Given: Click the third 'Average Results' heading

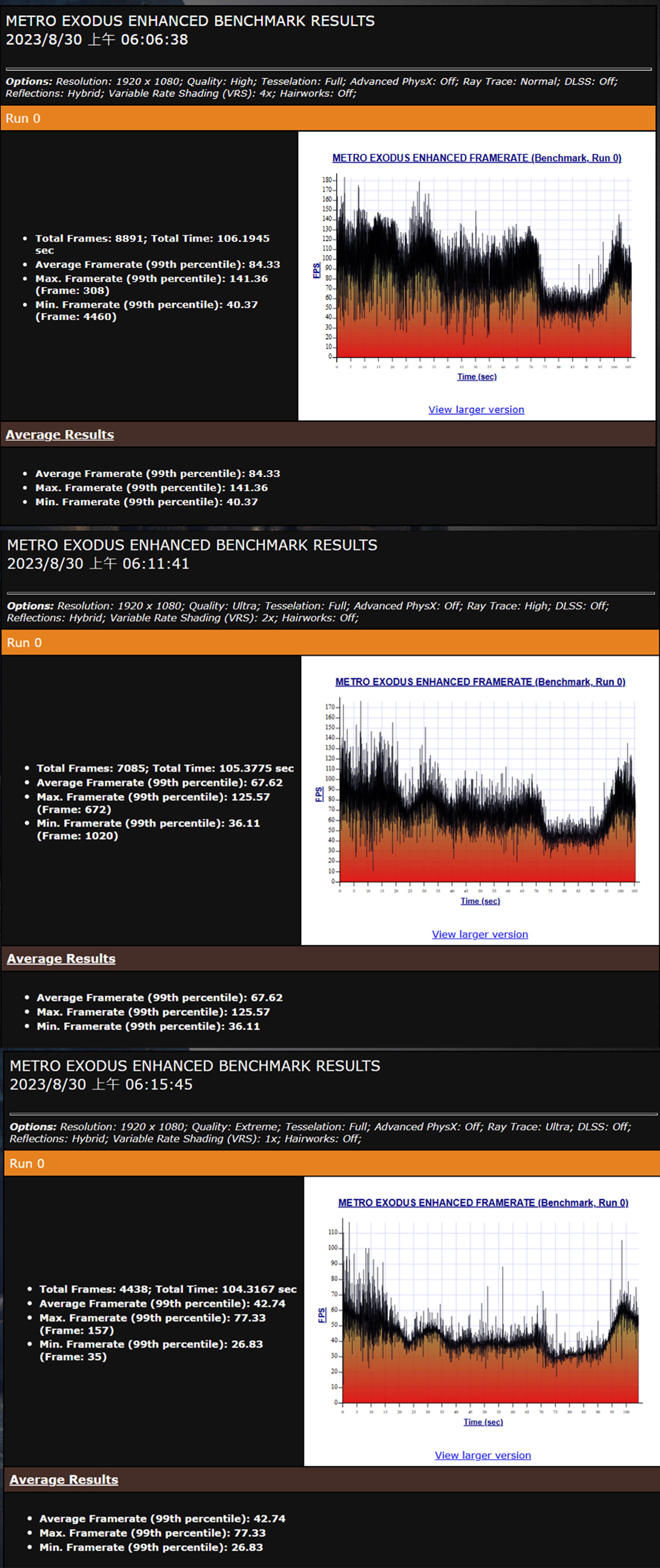Looking at the screenshot, I should coord(64,1480).
